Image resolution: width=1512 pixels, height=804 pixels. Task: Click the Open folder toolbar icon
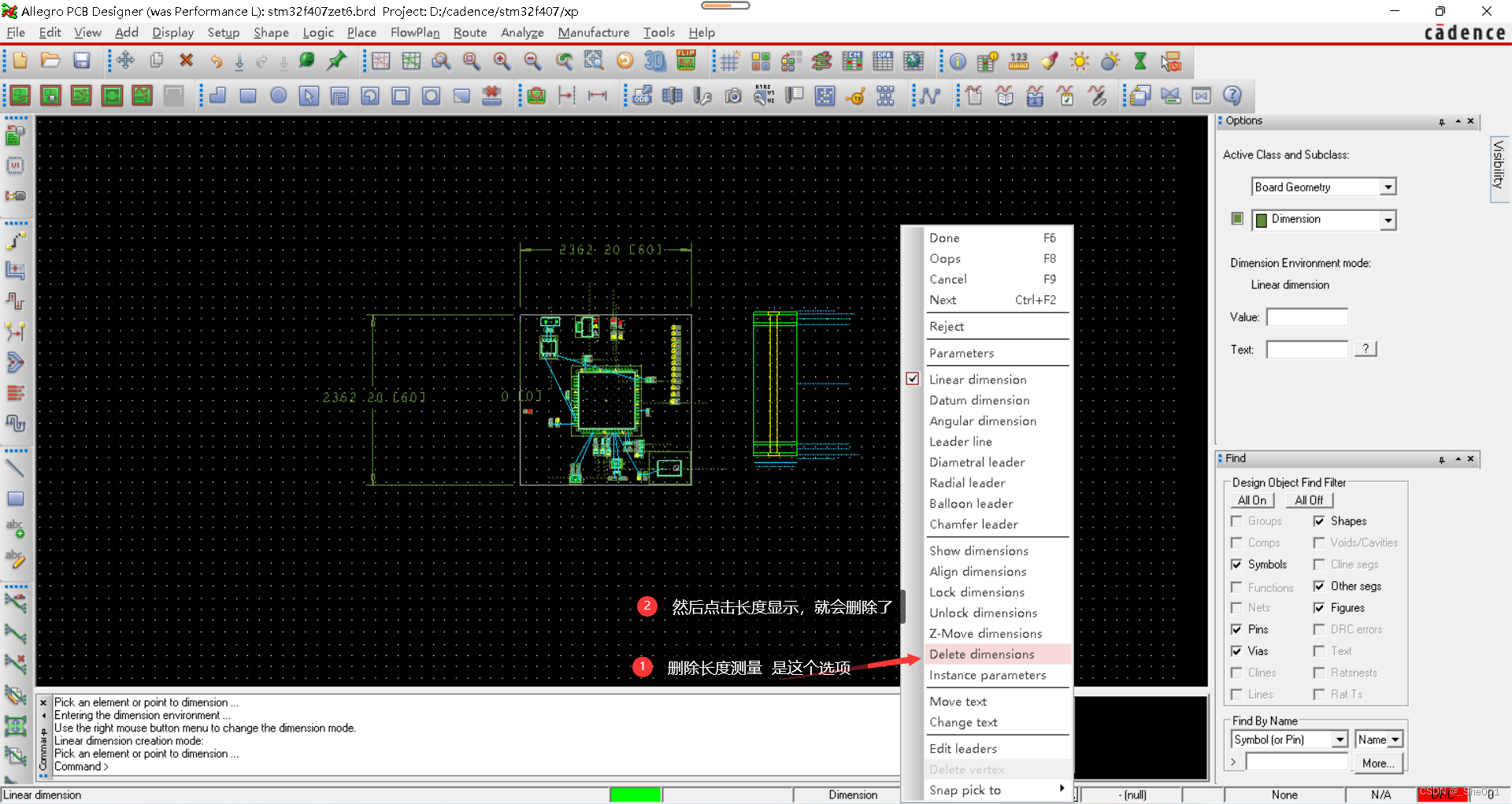[x=50, y=61]
